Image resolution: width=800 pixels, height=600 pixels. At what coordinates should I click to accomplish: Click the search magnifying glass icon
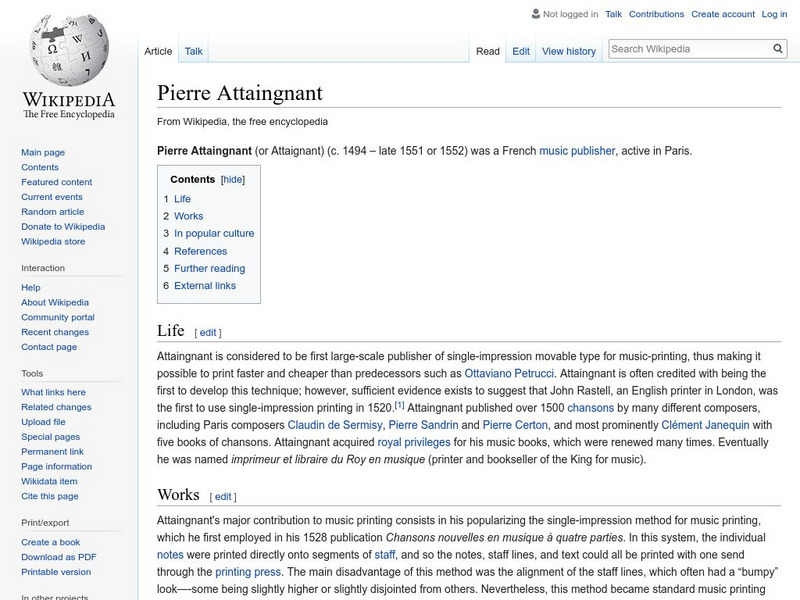click(x=777, y=47)
